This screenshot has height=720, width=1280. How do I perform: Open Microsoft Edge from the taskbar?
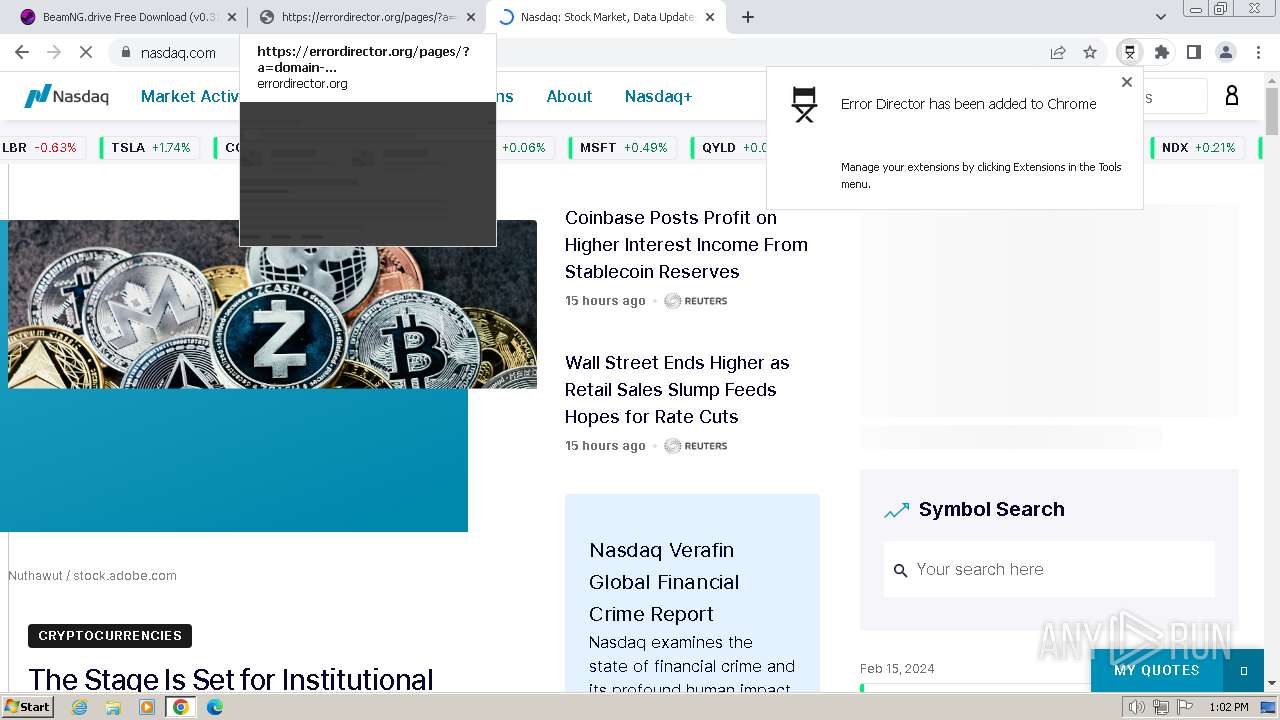tap(215, 707)
